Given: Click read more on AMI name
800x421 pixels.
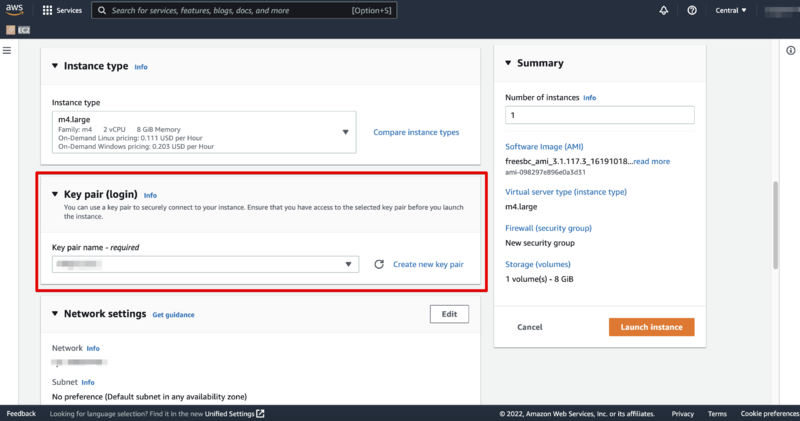Looking at the screenshot, I should [x=652, y=161].
